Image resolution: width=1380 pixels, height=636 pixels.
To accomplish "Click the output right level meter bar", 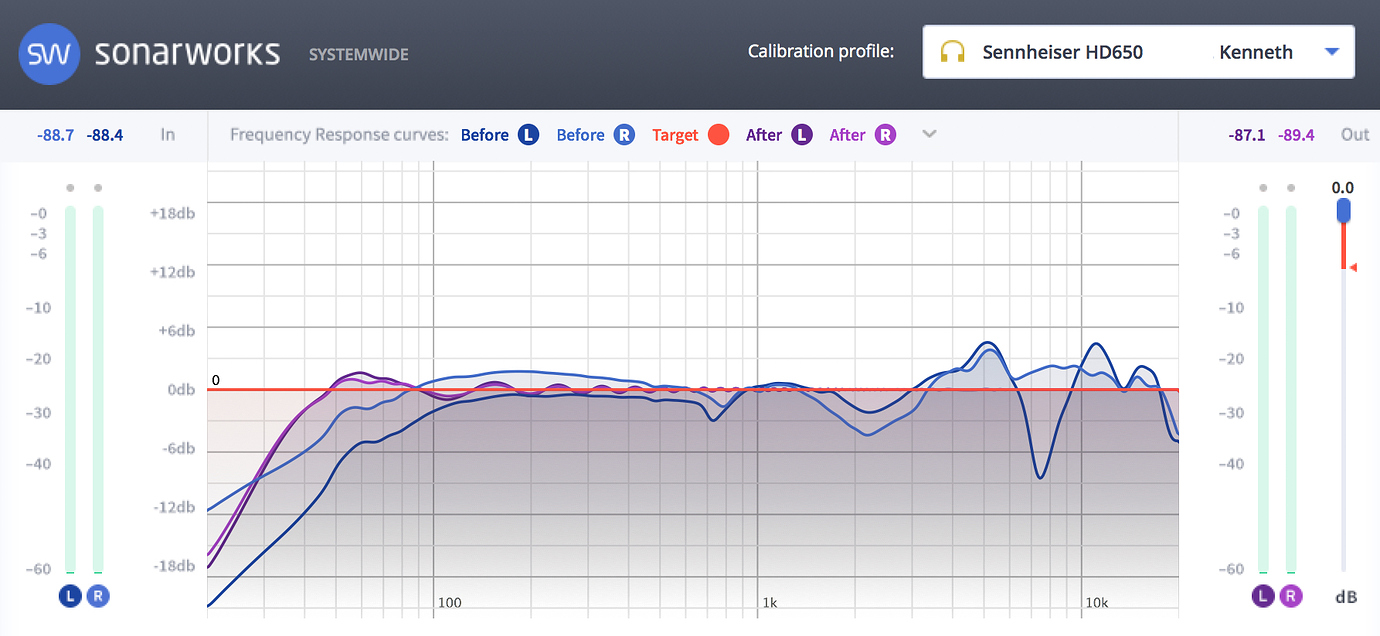I will click(x=1292, y=390).
